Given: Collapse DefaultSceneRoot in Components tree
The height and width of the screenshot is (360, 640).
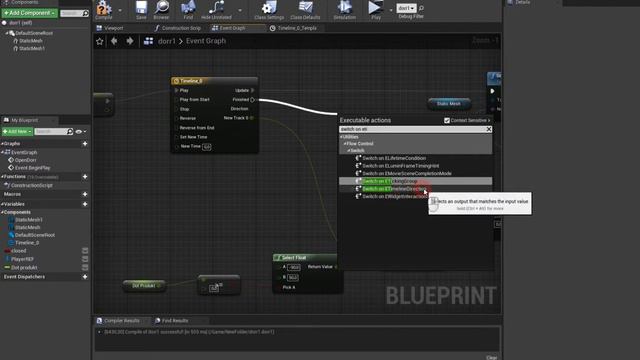Looking at the screenshot, I should [7, 33].
